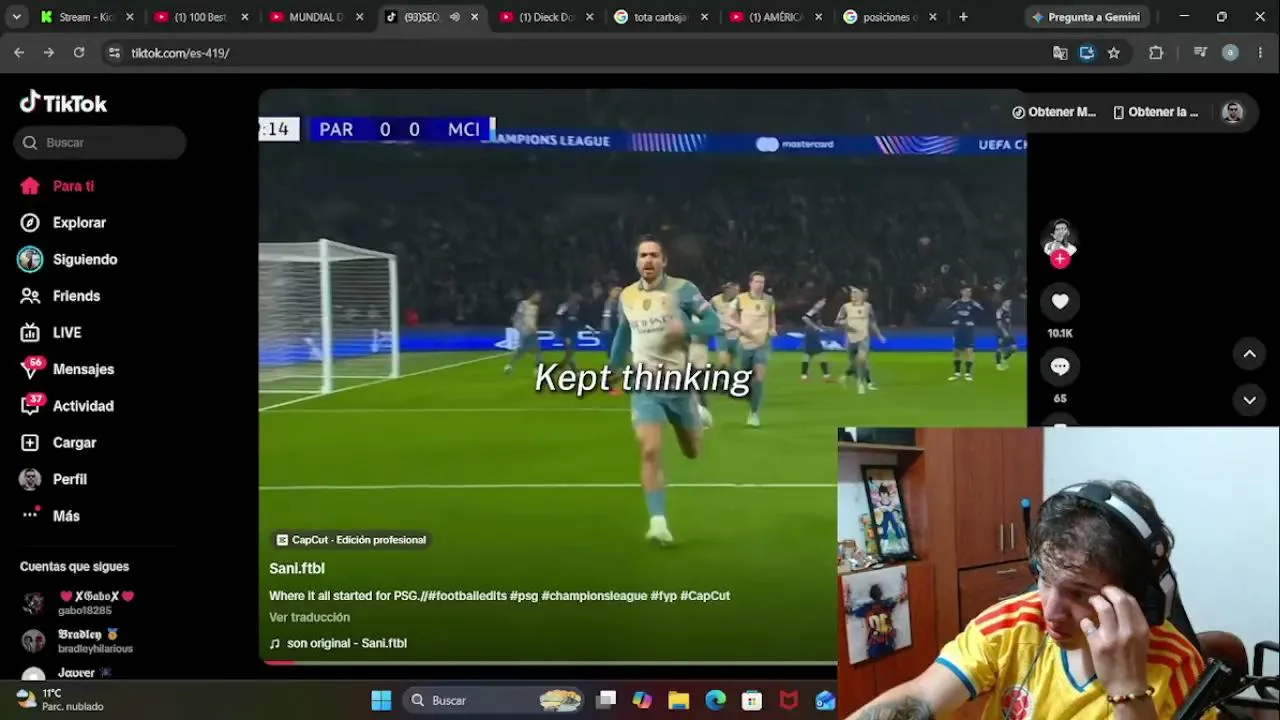Go to the previous video
Screen dimensions: 1280x720
(1249, 353)
